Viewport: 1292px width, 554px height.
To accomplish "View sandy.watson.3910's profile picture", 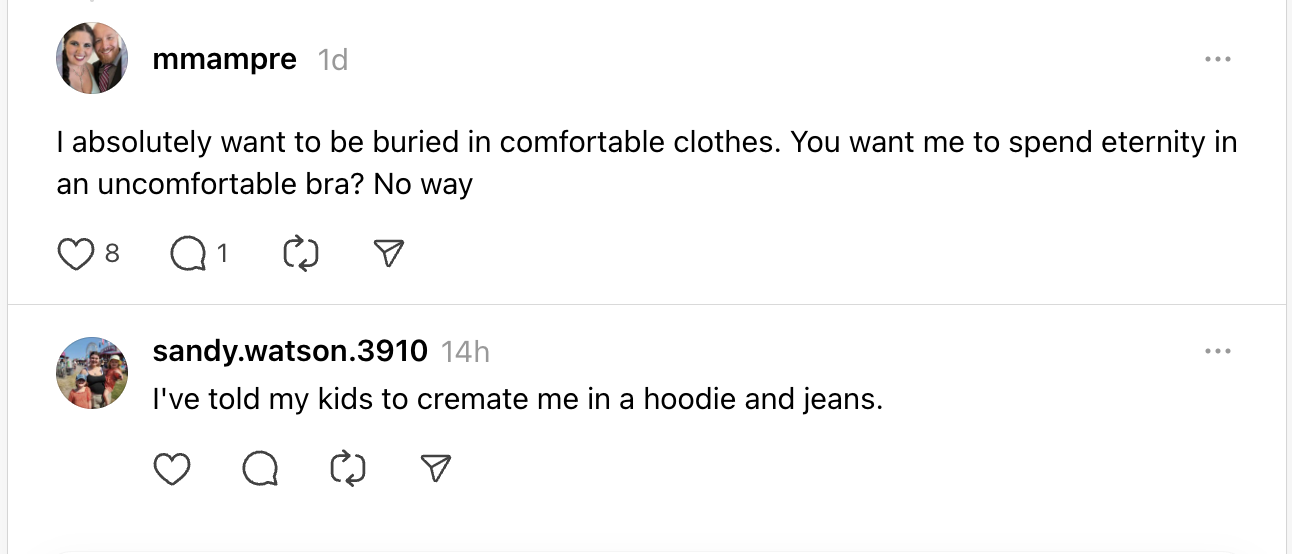I will (x=92, y=373).
